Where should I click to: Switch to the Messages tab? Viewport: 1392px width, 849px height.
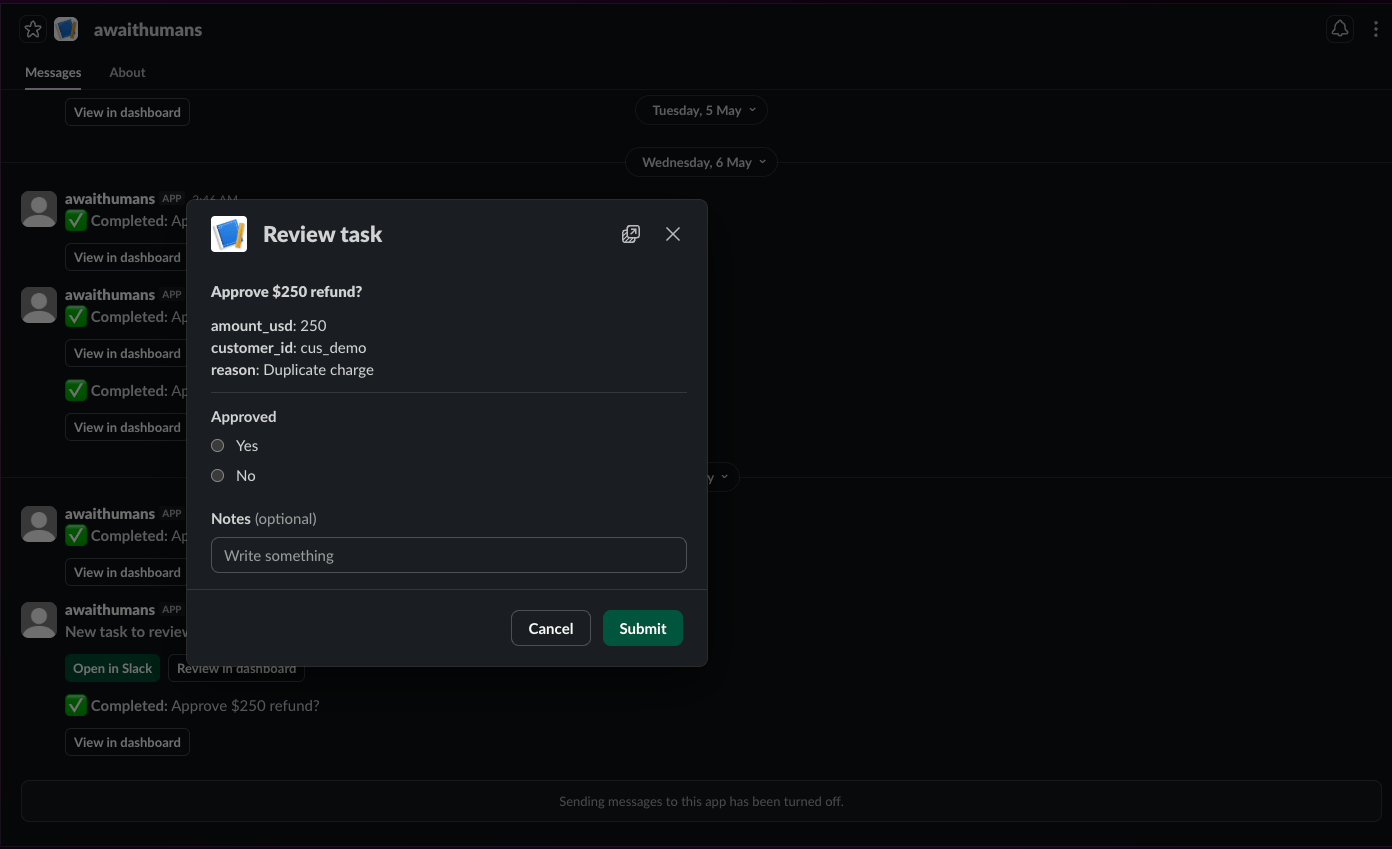53,72
